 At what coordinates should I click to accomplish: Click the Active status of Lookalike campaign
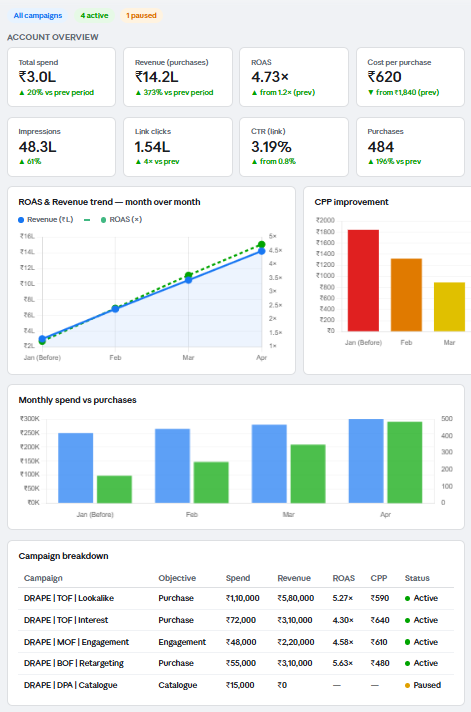coord(421,598)
